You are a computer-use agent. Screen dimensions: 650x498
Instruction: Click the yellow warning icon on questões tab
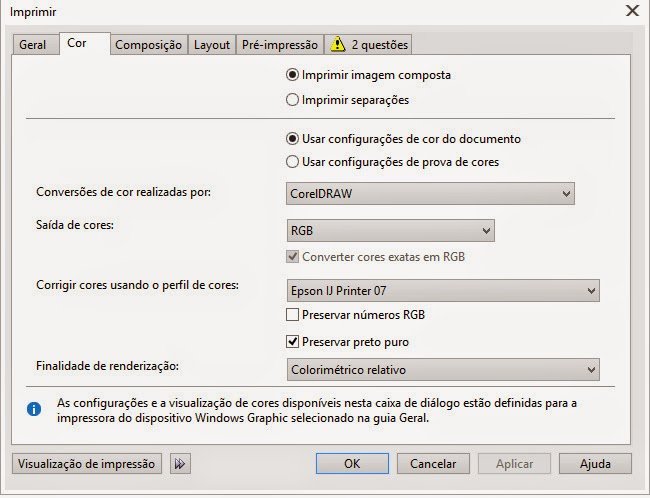[x=338, y=44]
